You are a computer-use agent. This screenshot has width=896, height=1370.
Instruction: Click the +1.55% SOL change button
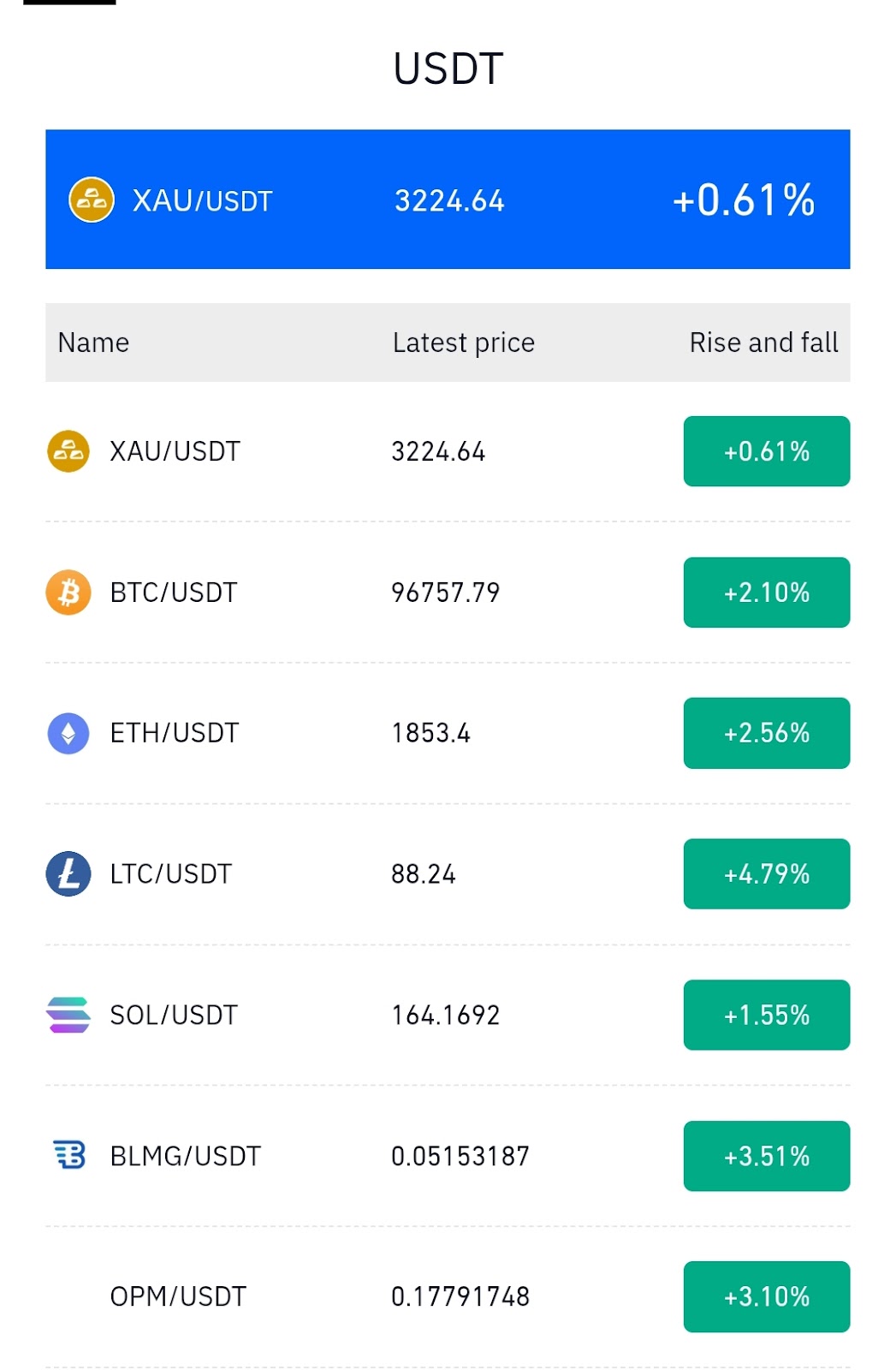coord(767,1015)
